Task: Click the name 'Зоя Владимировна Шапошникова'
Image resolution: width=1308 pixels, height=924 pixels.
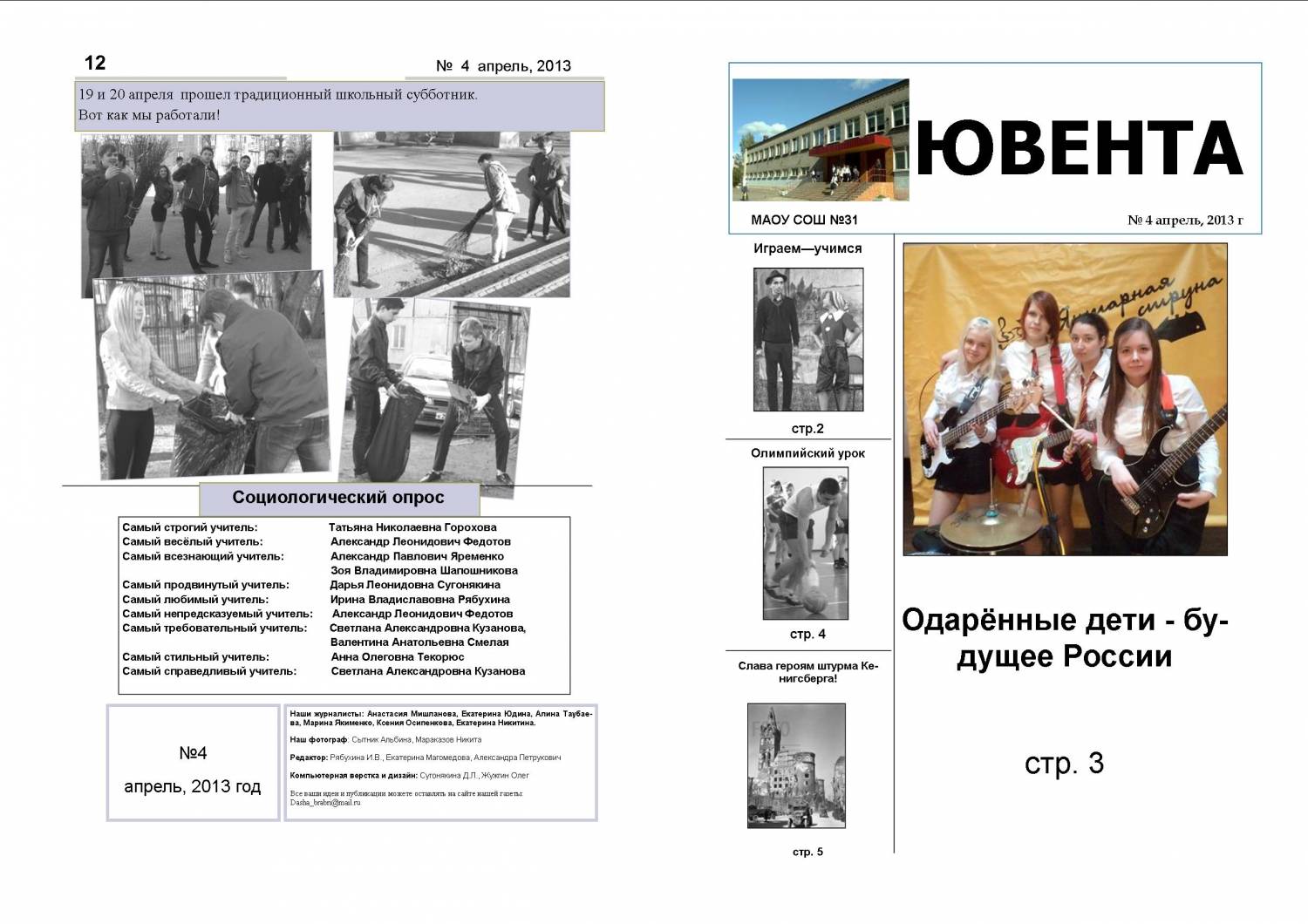Action: tap(424, 571)
